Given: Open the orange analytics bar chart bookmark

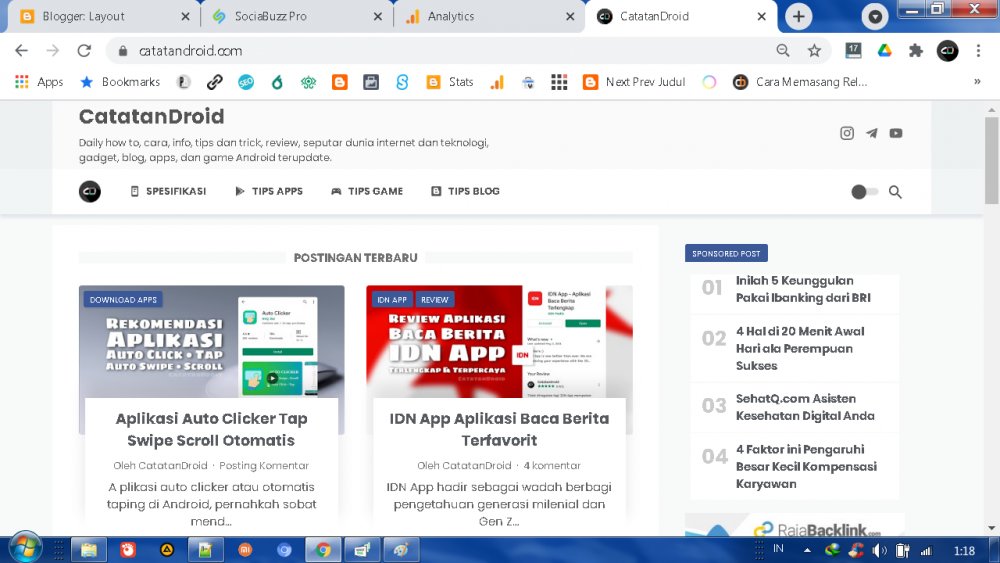Looking at the screenshot, I should click(497, 82).
